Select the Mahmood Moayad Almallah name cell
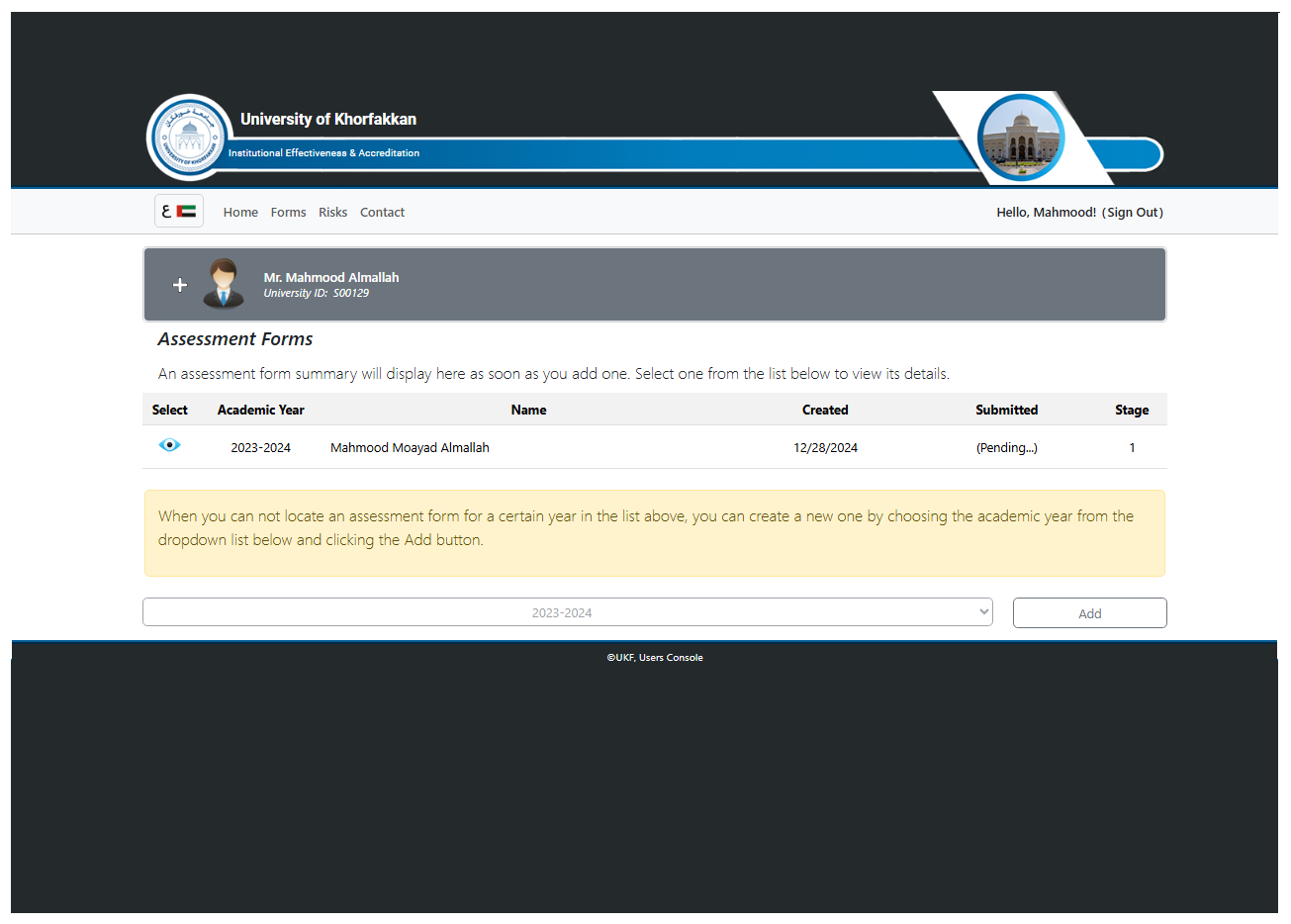Screen dimensions: 1291x924 (x=410, y=448)
